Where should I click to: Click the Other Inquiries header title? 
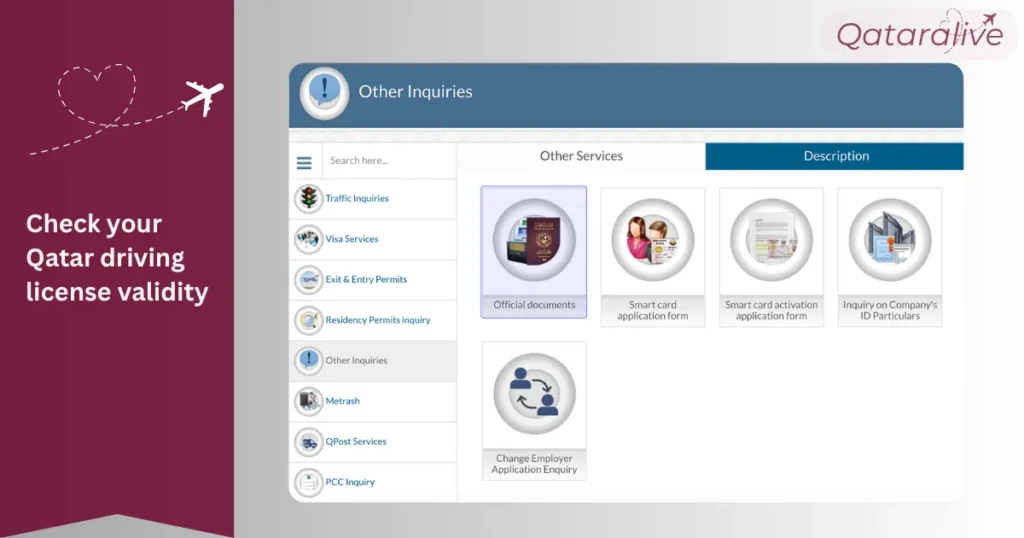coord(415,92)
